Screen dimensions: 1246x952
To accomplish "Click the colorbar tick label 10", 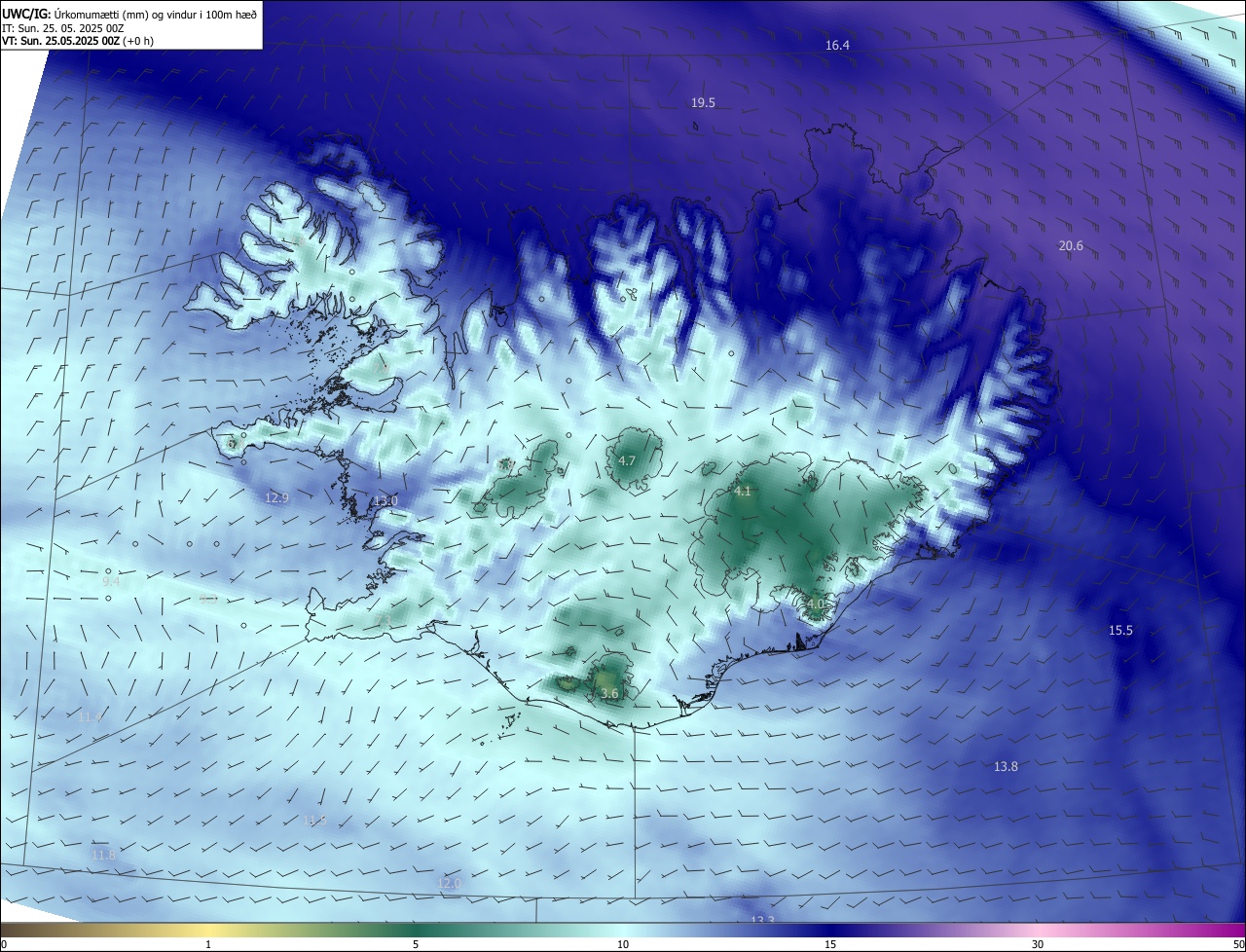I will [x=623, y=944].
